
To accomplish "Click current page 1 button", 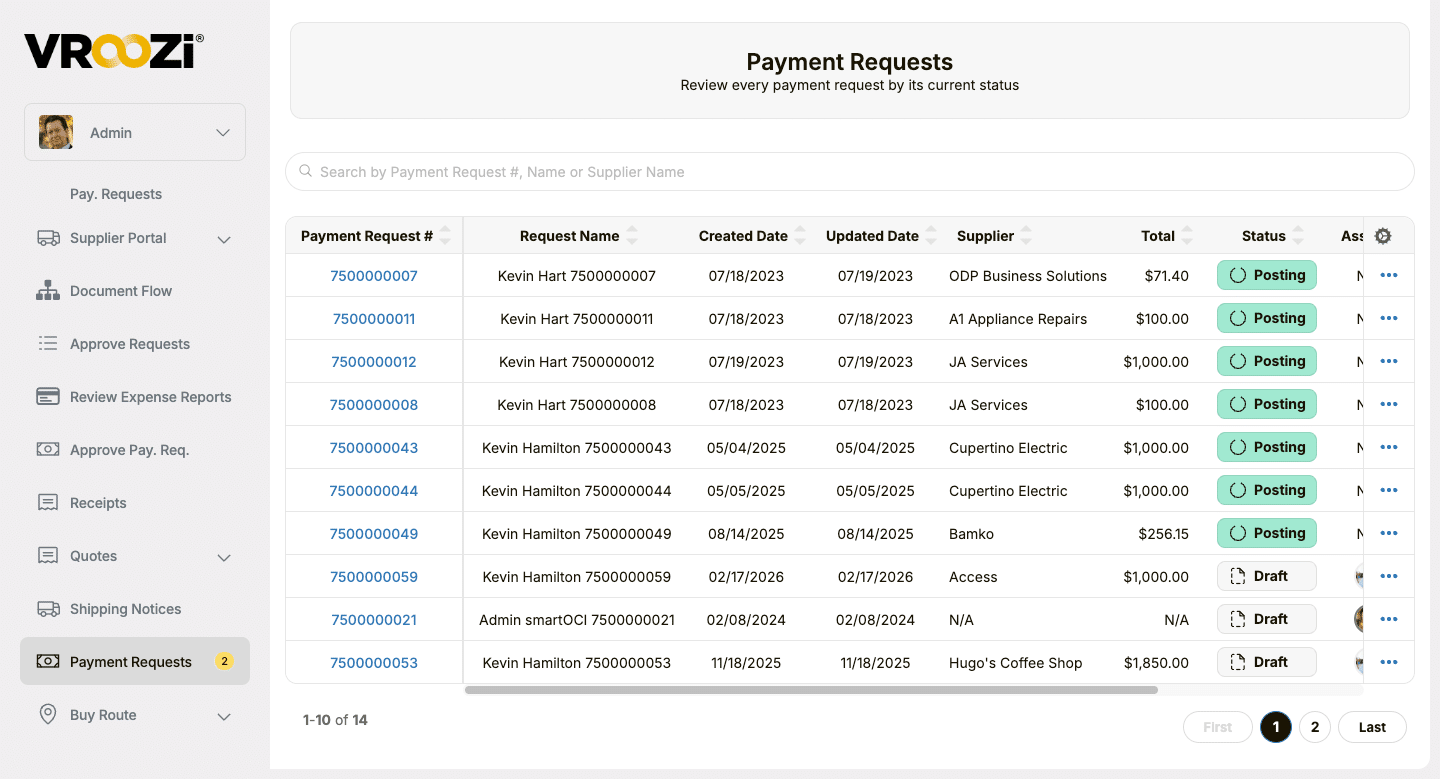I will click(1276, 727).
